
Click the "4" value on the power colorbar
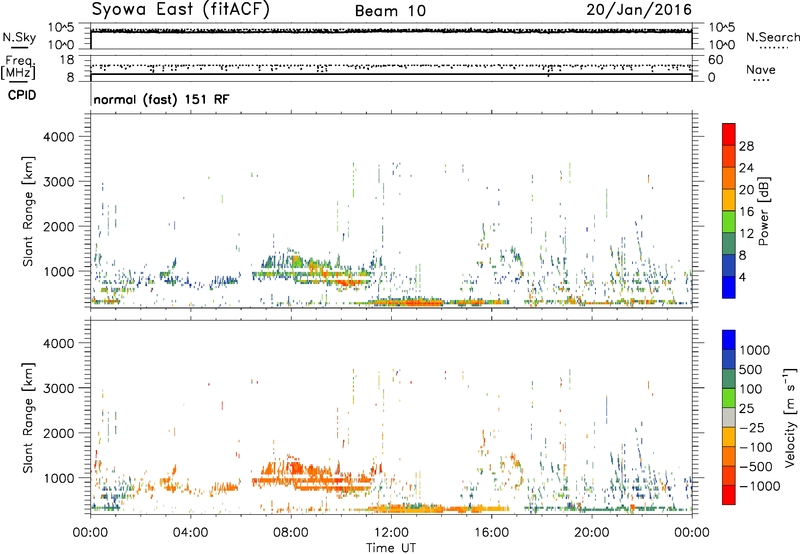point(743,277)
